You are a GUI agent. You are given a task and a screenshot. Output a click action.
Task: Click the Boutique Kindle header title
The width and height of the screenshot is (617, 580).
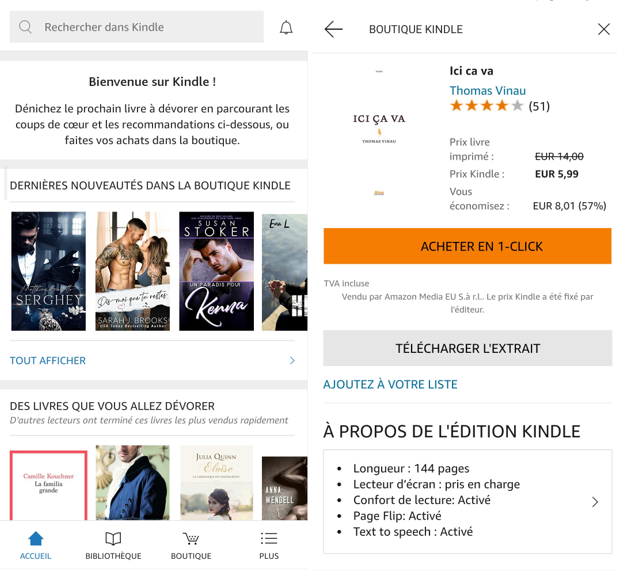pos(416,29)
